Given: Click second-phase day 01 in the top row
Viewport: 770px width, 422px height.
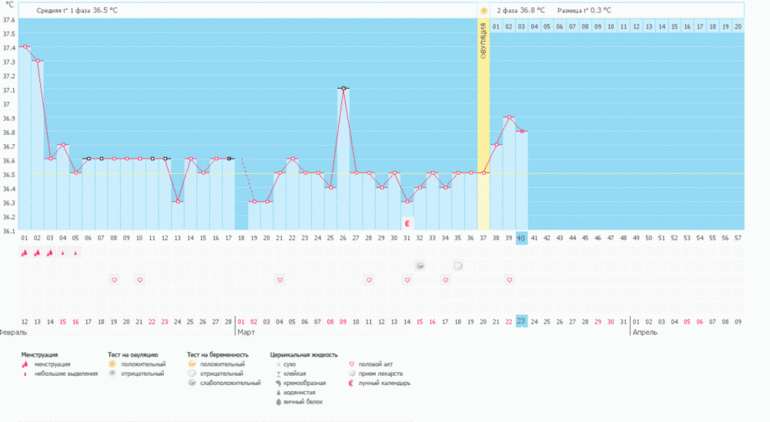Looking at the screenshot, I should (496, 27).
